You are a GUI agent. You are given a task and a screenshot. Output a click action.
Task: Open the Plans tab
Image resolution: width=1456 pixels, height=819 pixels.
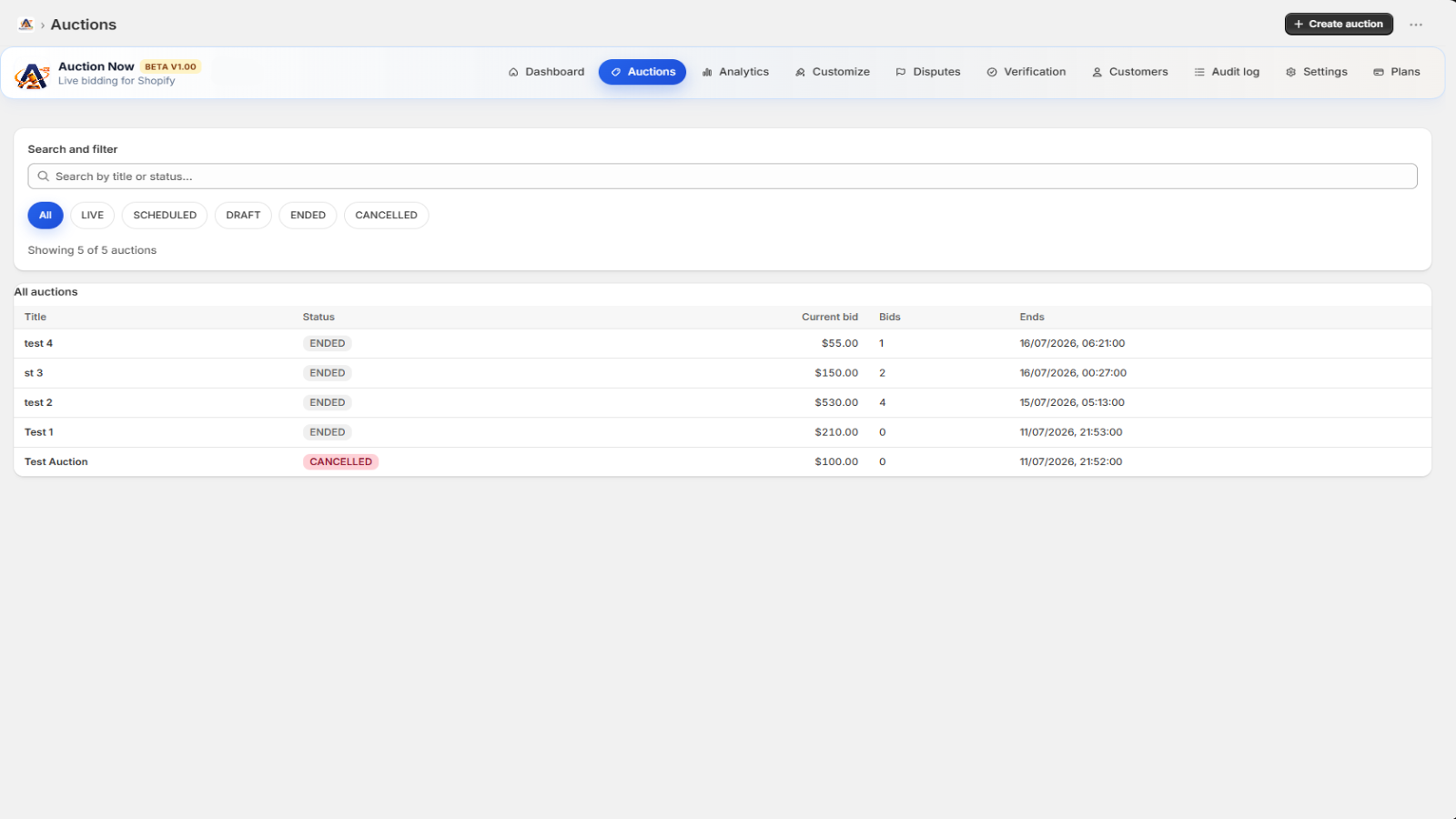1397,72
